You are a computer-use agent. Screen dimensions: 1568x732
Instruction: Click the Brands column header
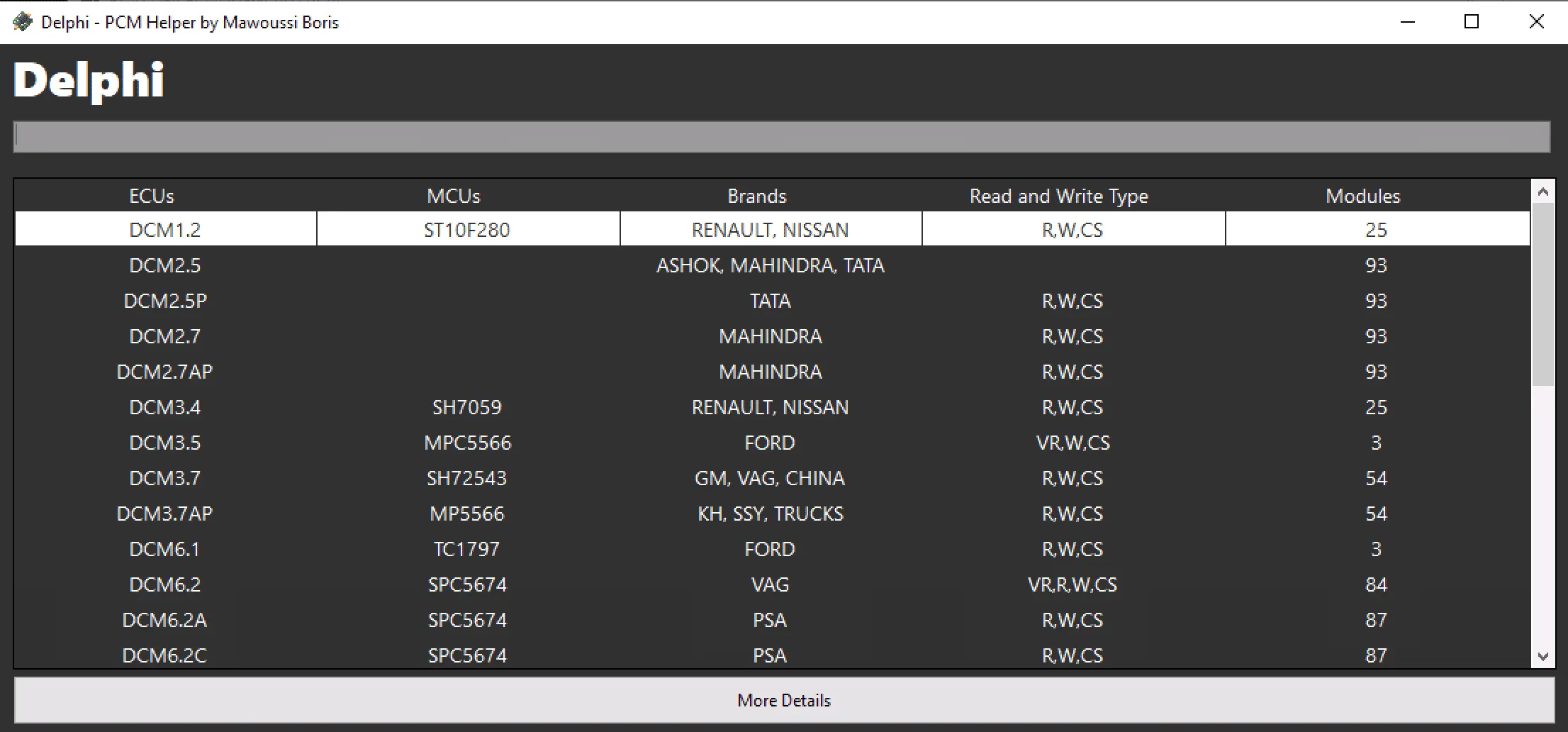tap(757, 196)
